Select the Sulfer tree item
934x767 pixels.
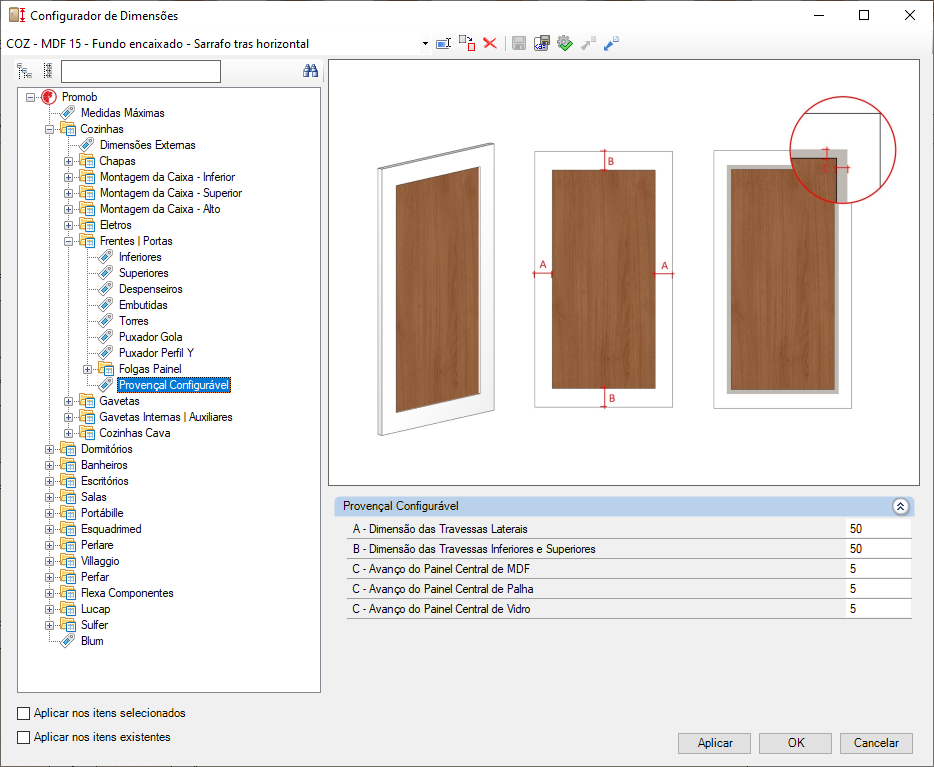click(x=95, y=625)
